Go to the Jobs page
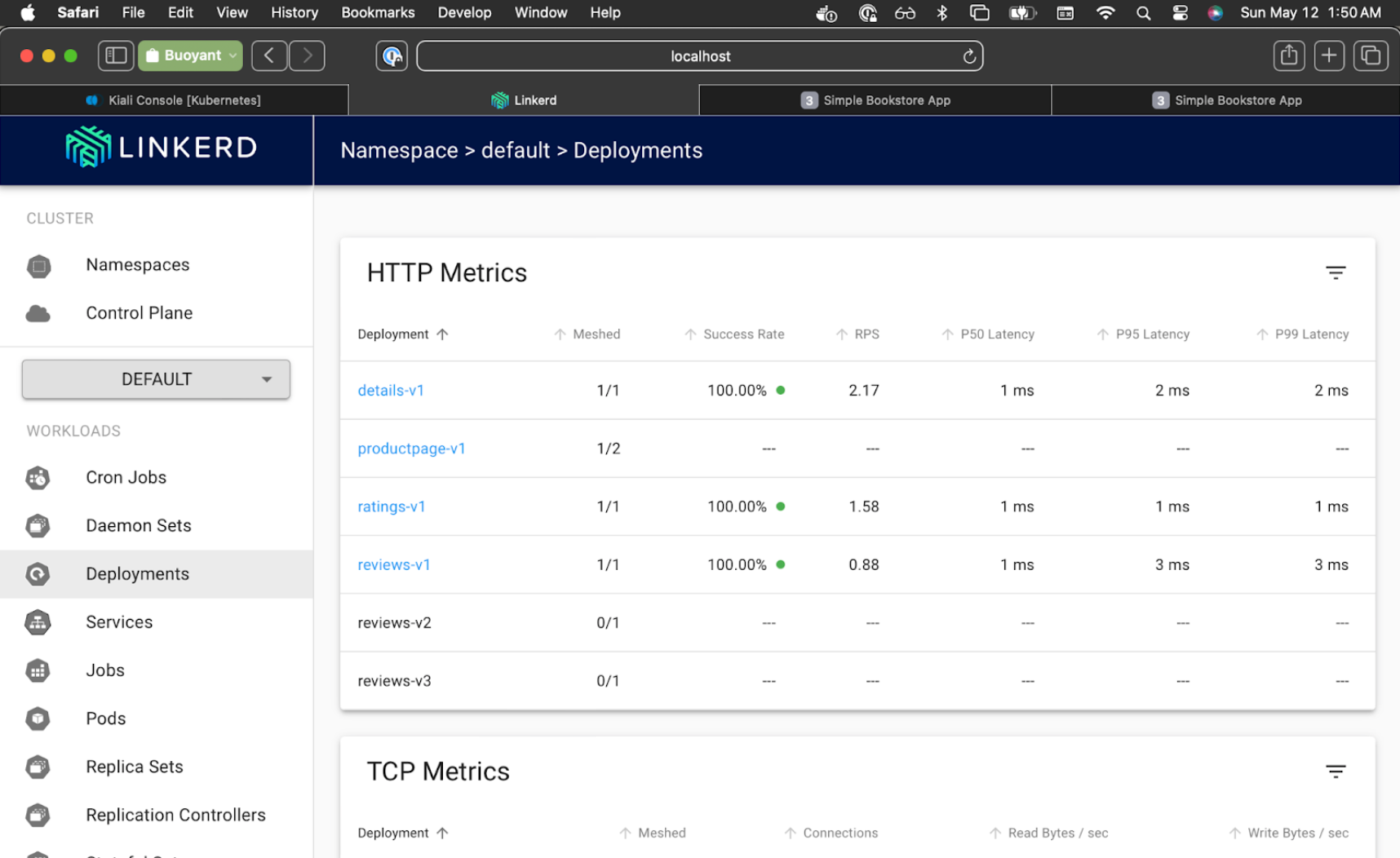 pos(105,670)
